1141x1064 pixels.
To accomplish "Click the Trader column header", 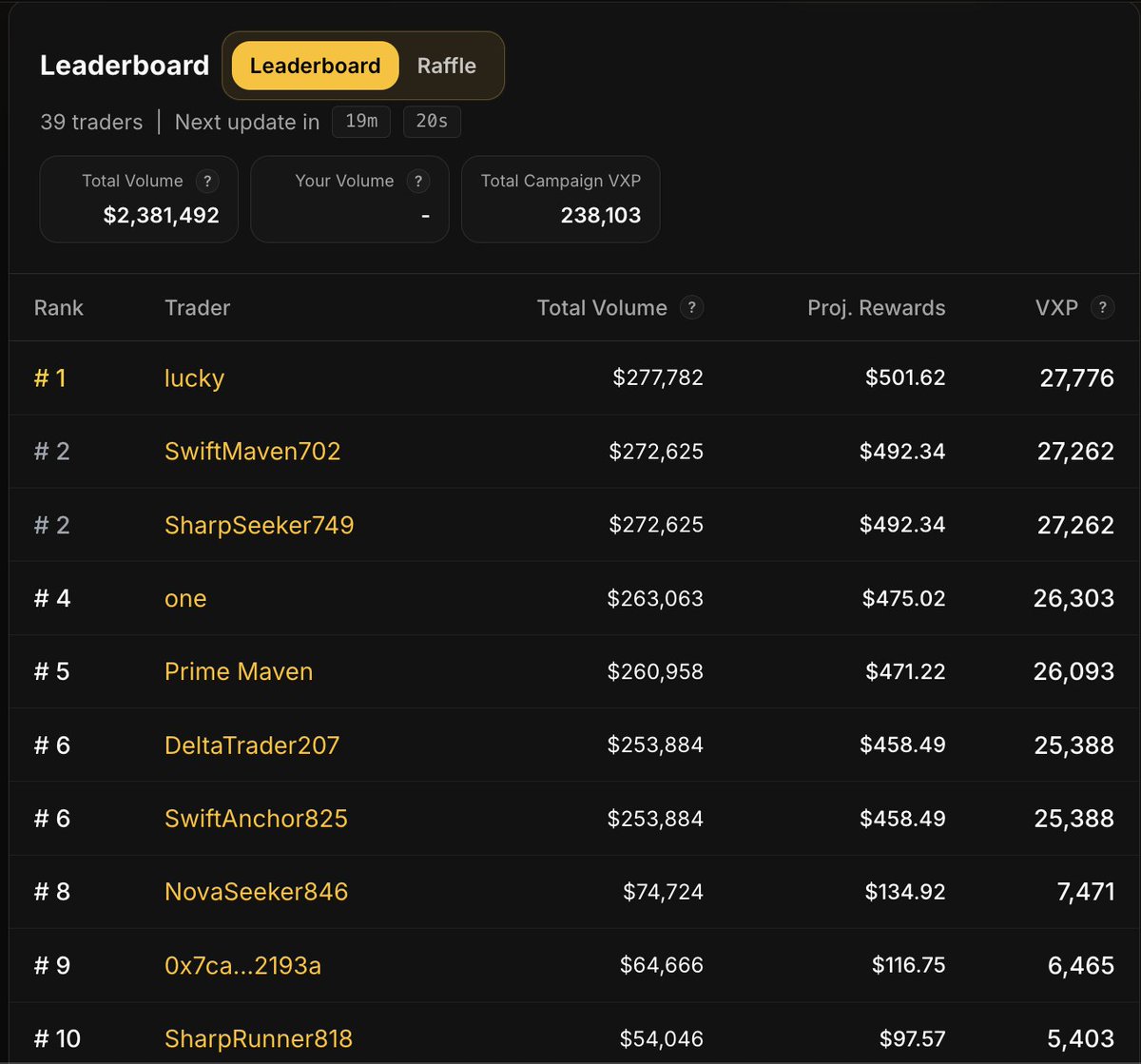I will click(x=198, y=307).
